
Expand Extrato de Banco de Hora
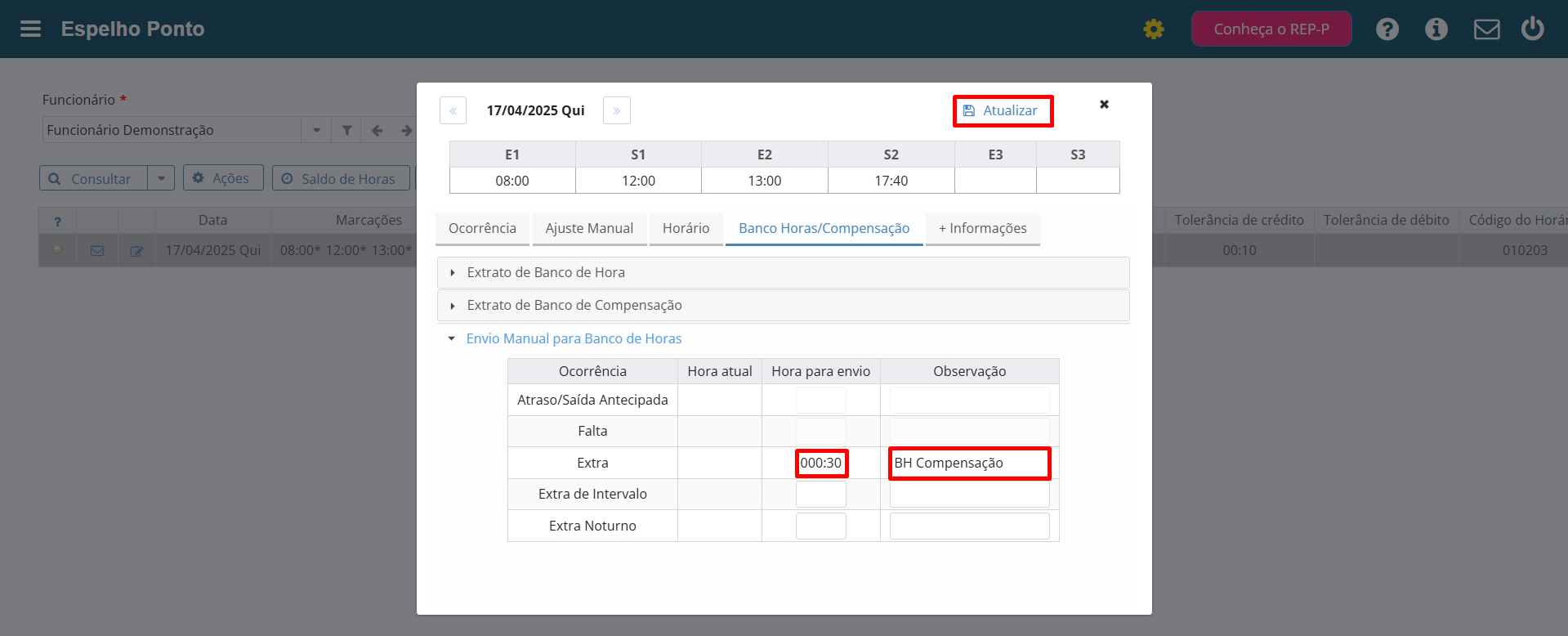click(x=784, y=273)
